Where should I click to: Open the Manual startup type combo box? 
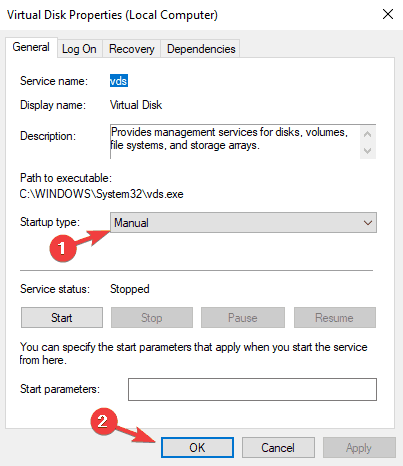[x=243, y=222]
